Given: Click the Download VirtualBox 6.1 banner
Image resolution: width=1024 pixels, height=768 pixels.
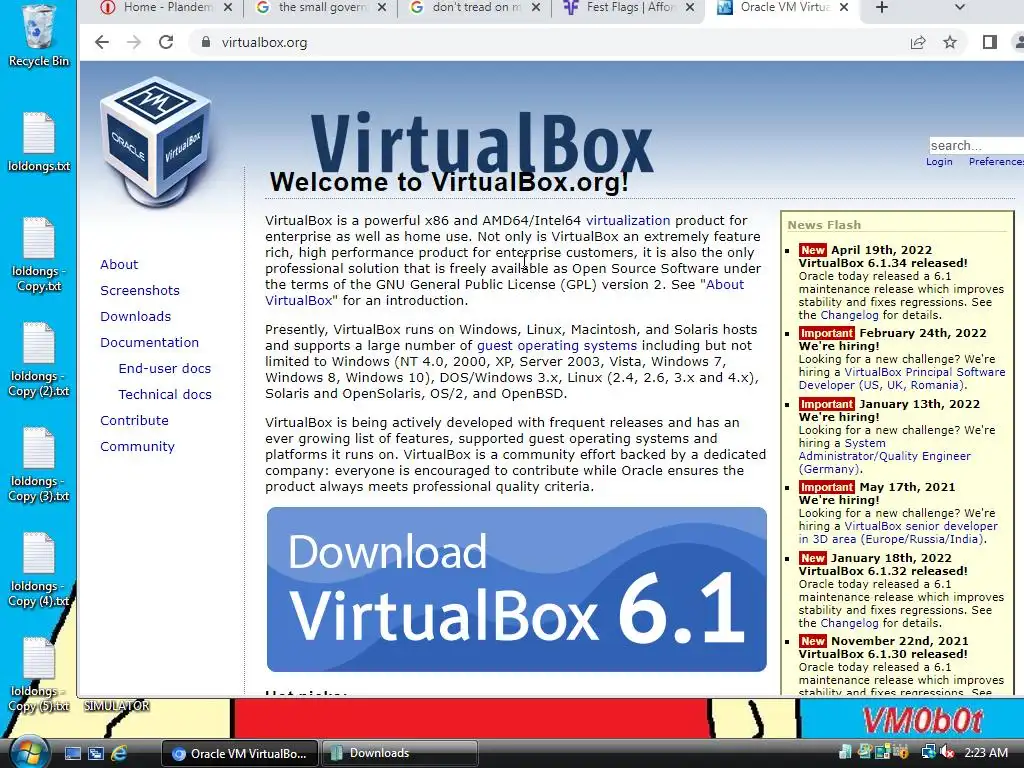Looking at the screenshot, I should click(x=517, y=589).
